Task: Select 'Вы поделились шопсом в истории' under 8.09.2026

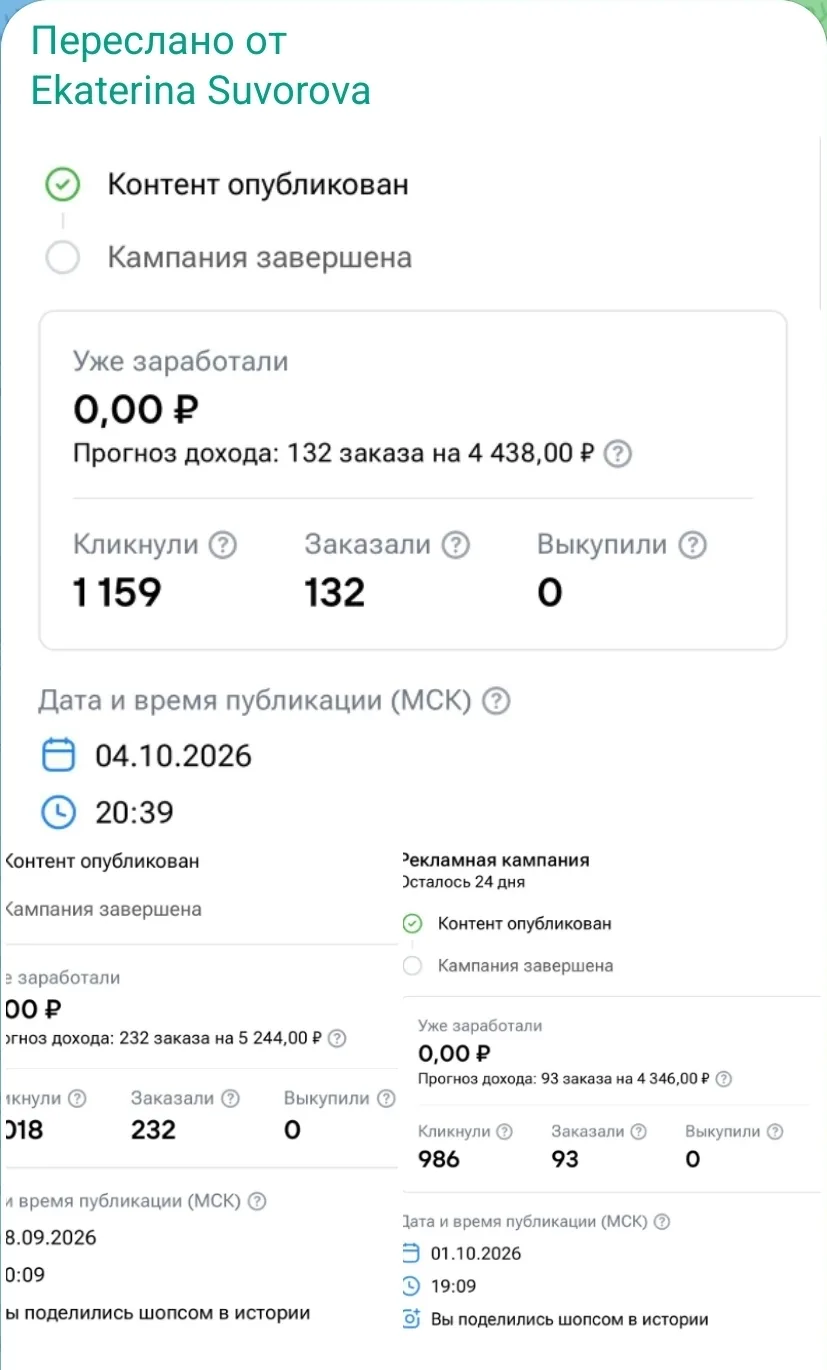Action: tap(158, 1313)
